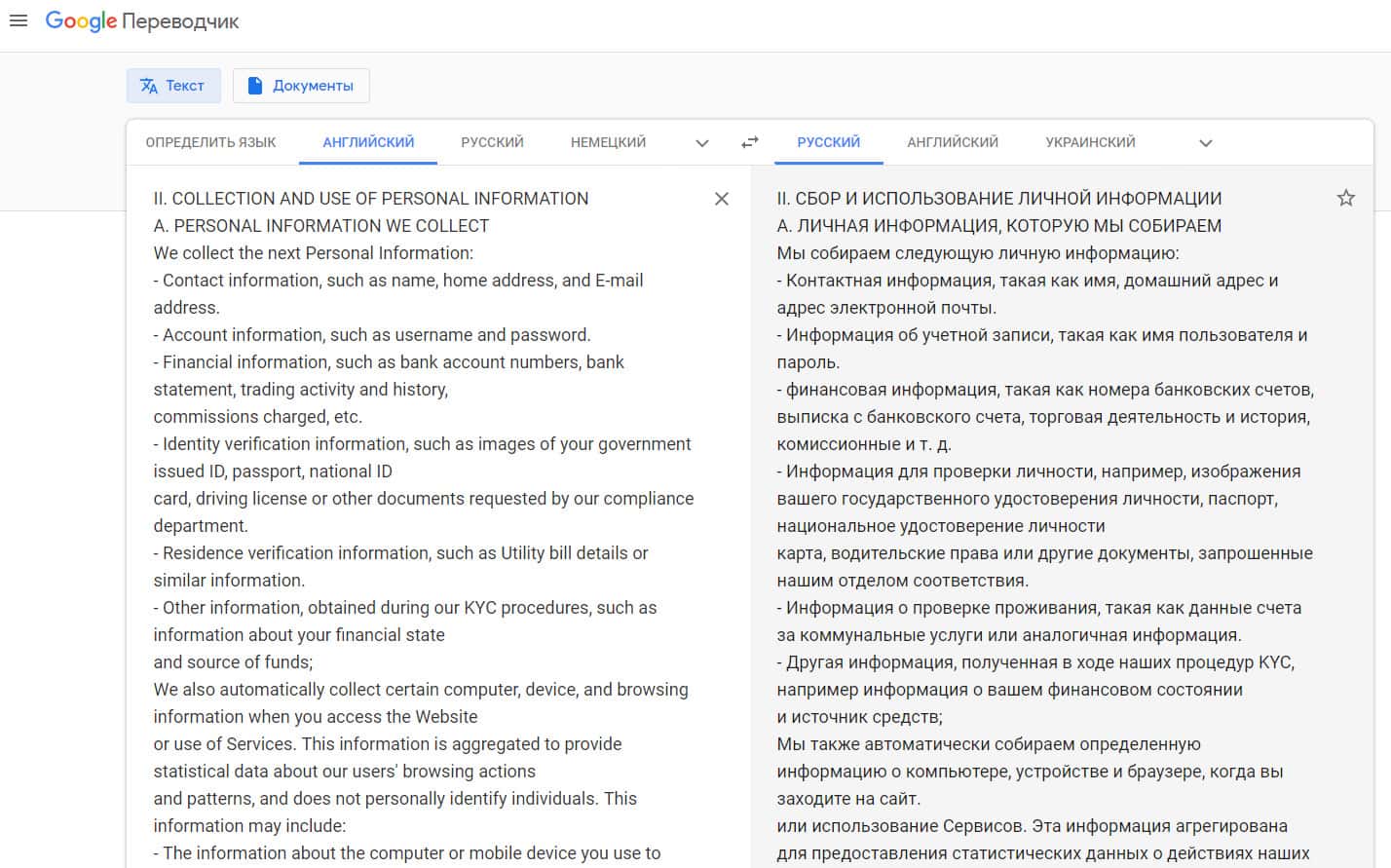Select the Текст translation mode button

pos(173,86)
